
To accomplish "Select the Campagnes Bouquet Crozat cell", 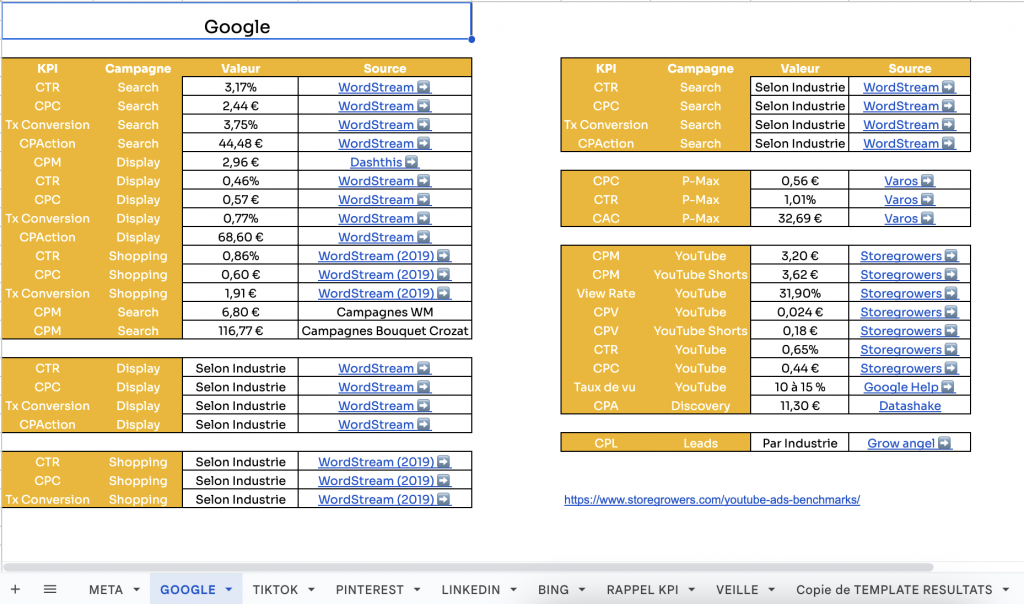I will point(385,331).
